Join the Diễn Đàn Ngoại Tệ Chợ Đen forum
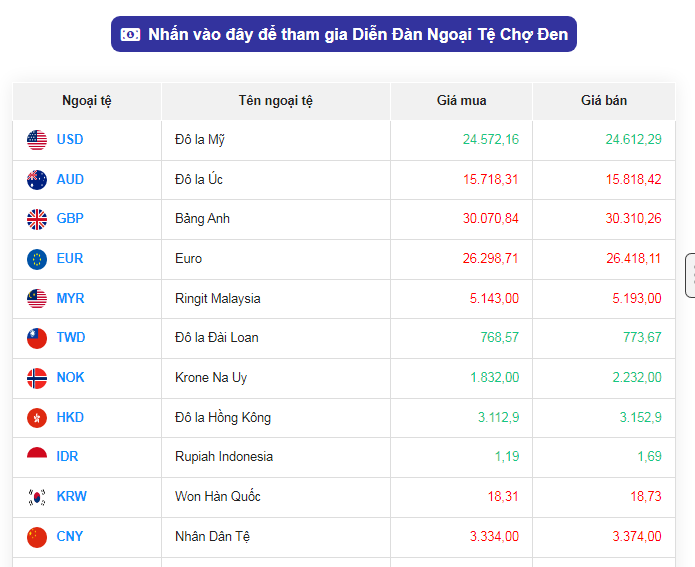The height and width of the screenshot is (567, 695). click(x=344, y=35)
